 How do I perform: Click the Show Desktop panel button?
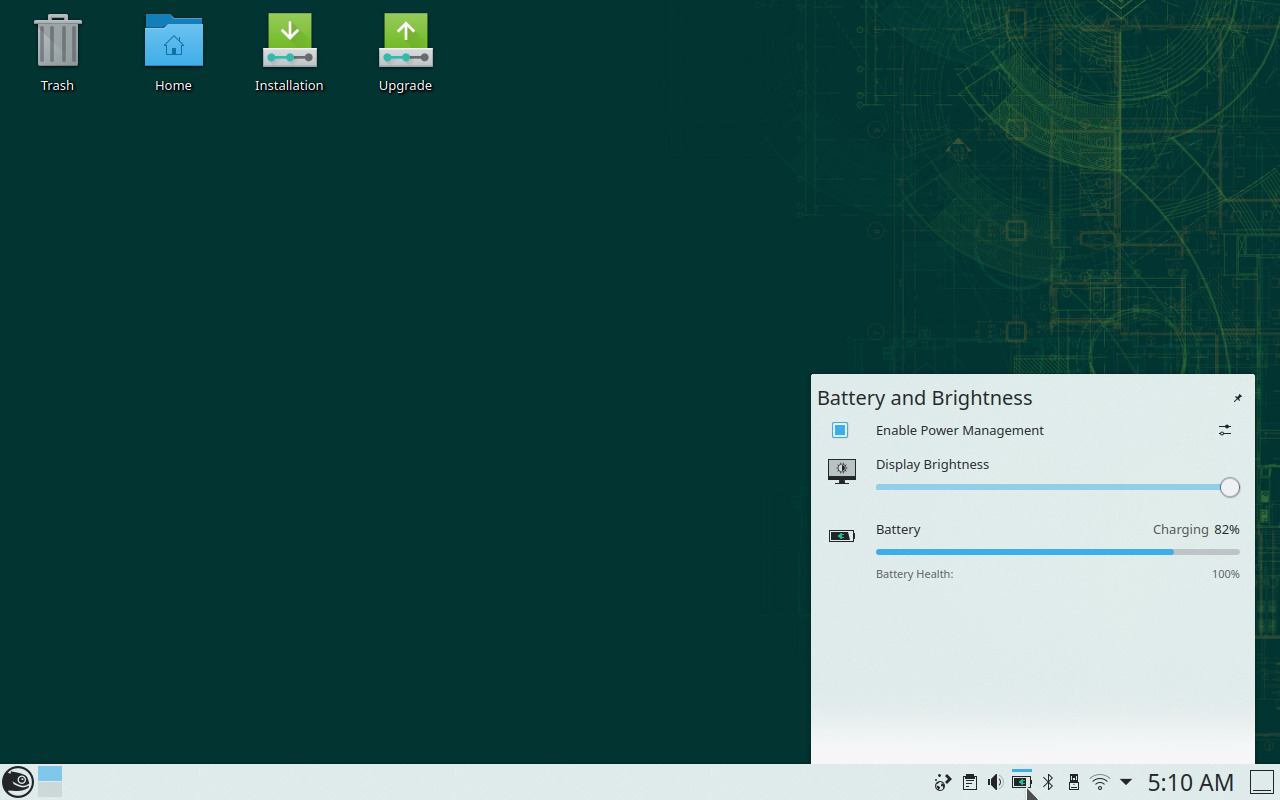coord(1262,782)
